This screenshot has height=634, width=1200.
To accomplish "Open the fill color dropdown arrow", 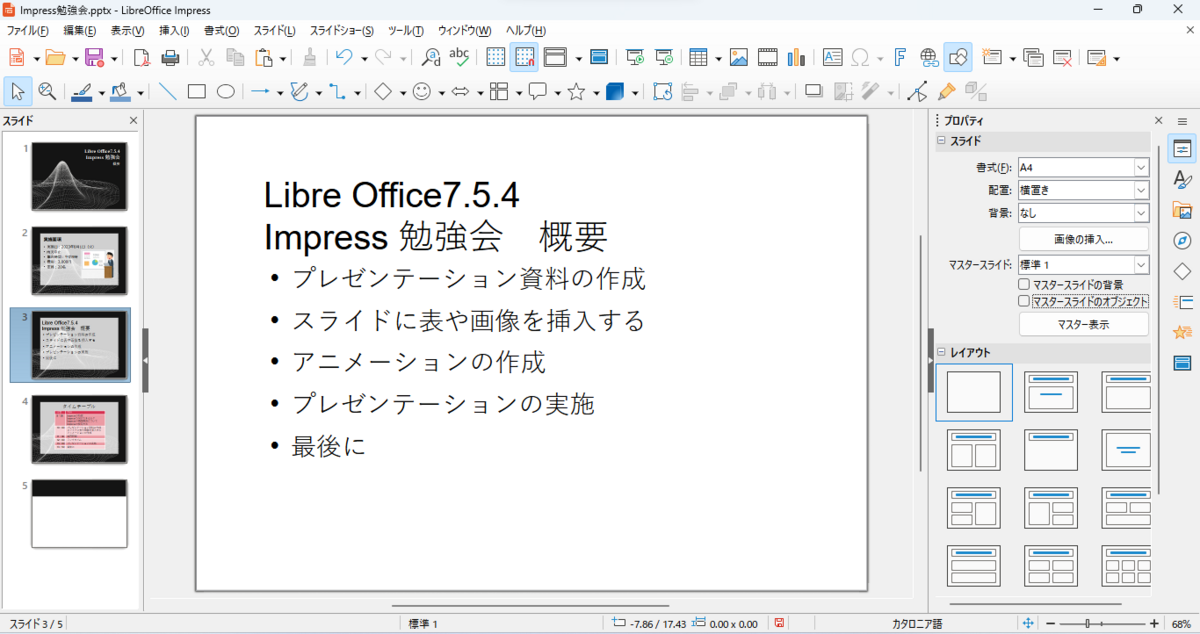I will [x=140, y=92].
